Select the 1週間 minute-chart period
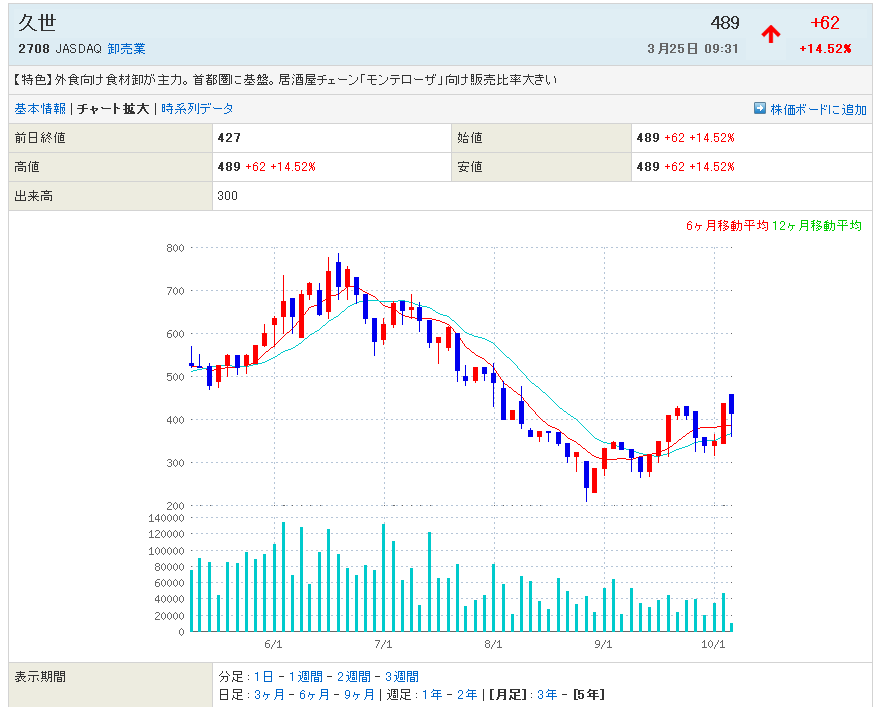This screenshot has height=707, width=882. (304, 677)
